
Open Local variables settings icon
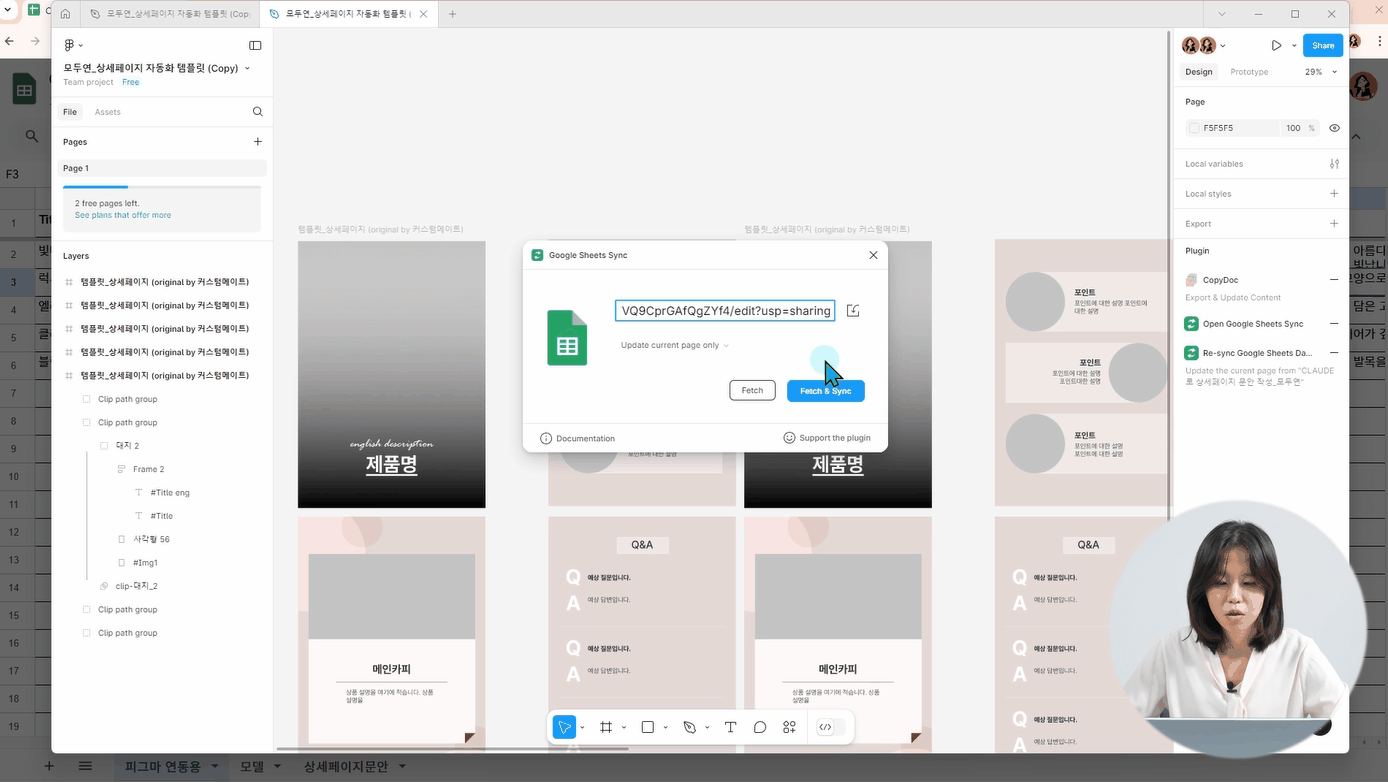click(1334, 164)
